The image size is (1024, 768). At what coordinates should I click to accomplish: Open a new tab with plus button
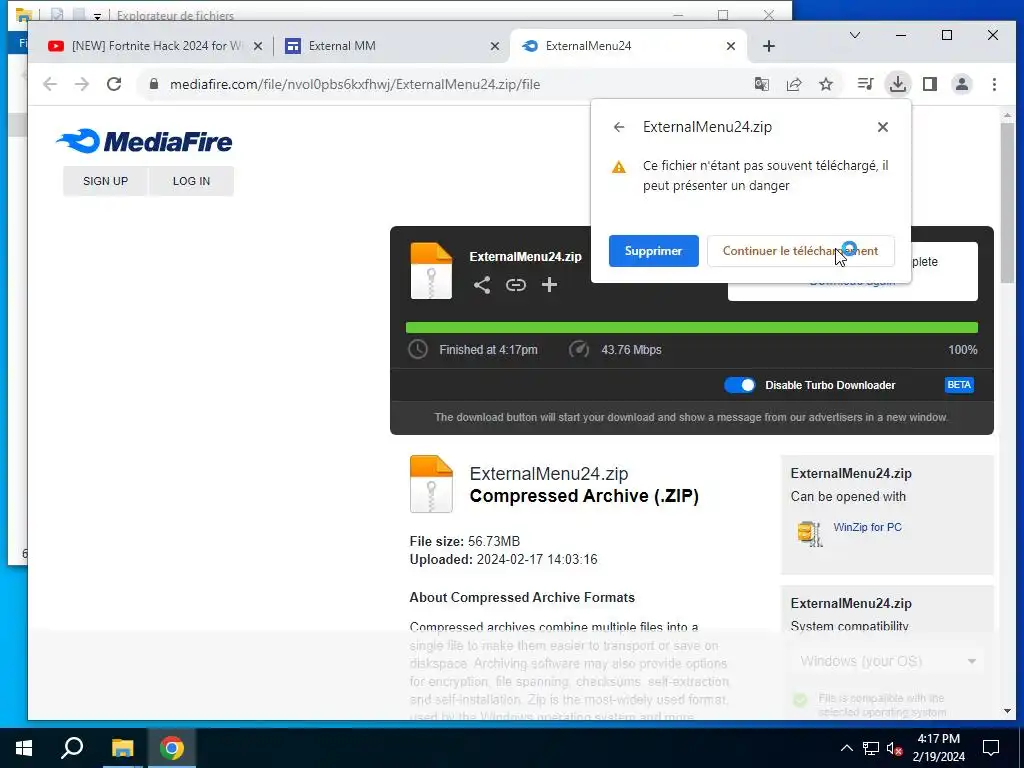769,46
